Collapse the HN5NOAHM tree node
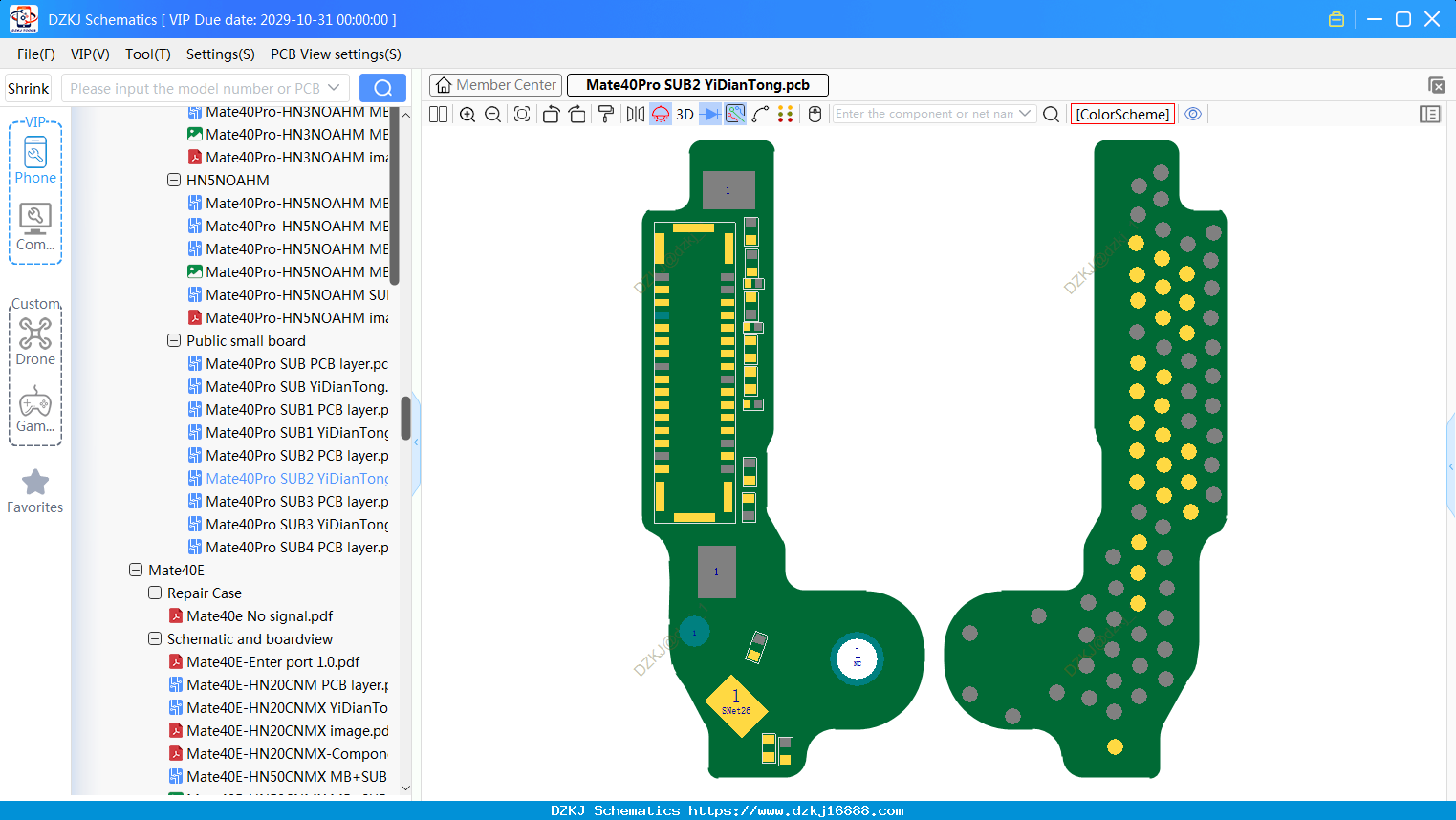 pyautogui.click(x=174, y=180)
